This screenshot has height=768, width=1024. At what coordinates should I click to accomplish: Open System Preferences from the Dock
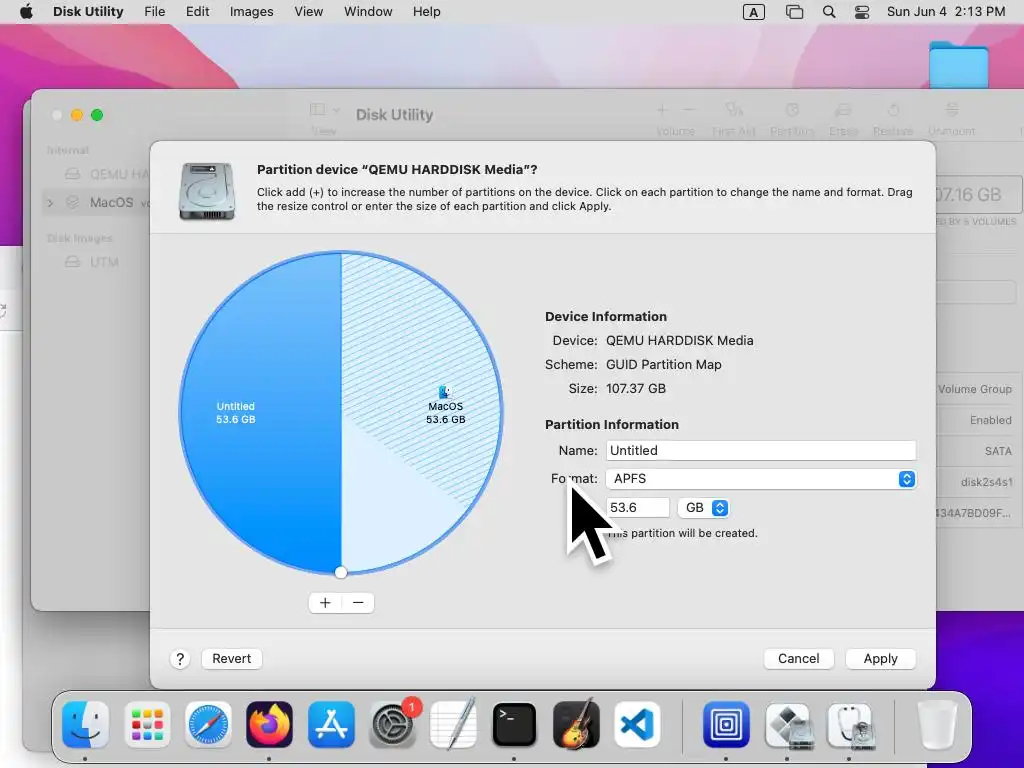point(393,724)
